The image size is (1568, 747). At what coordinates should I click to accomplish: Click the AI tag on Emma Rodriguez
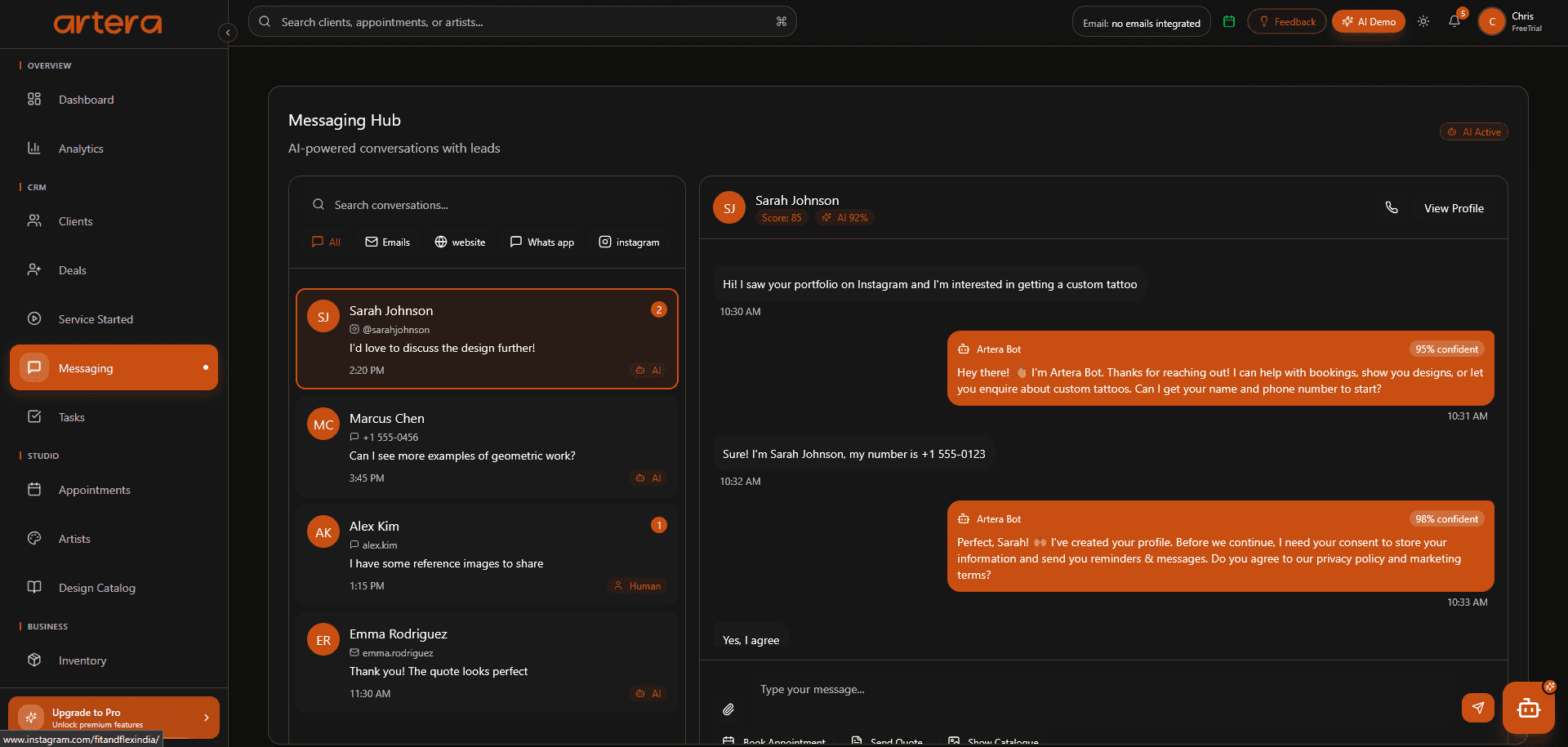(x=648, y=694)
